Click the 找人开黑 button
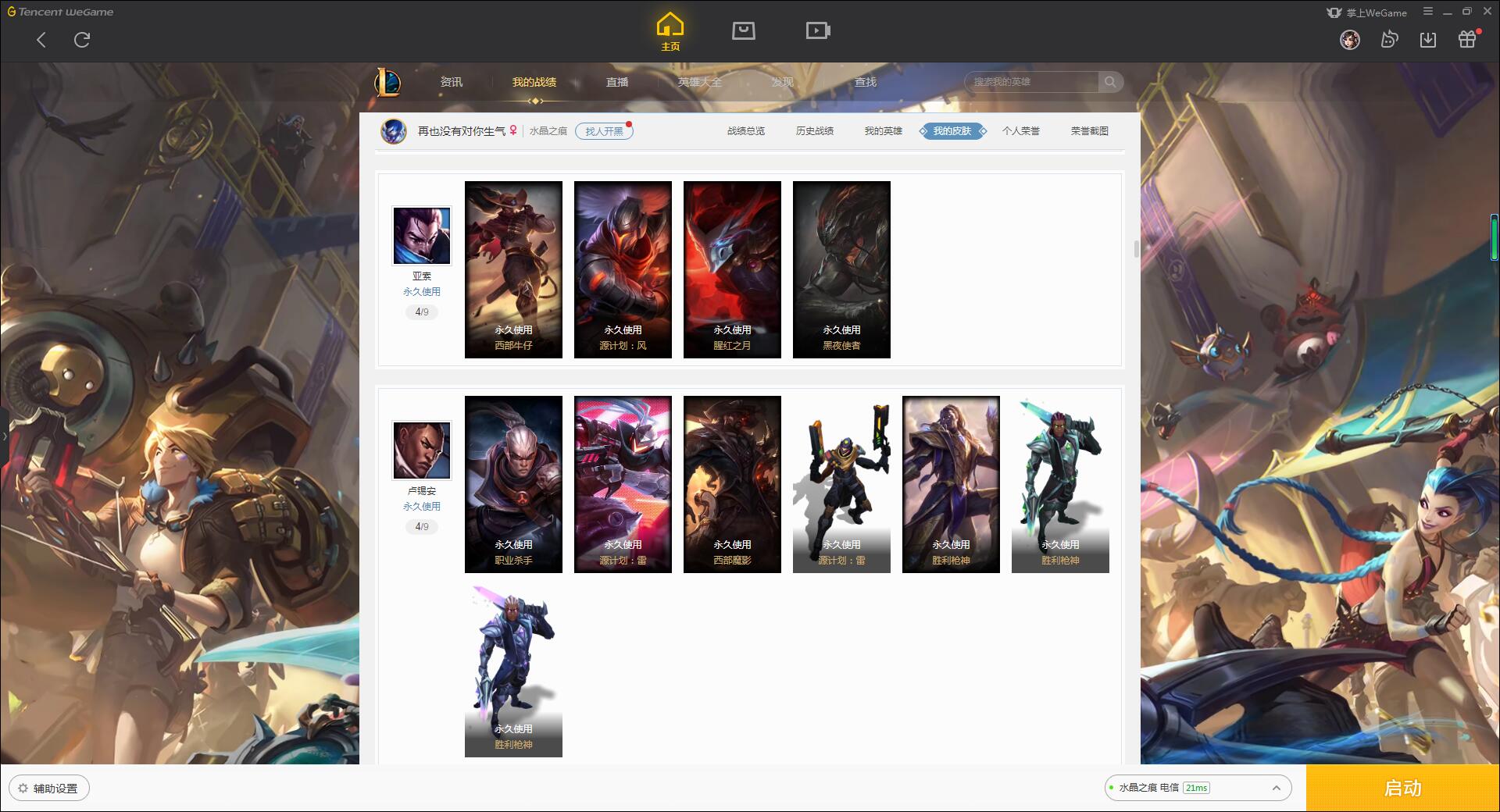Screen dimensions: 1500x812 pos(604,131)
